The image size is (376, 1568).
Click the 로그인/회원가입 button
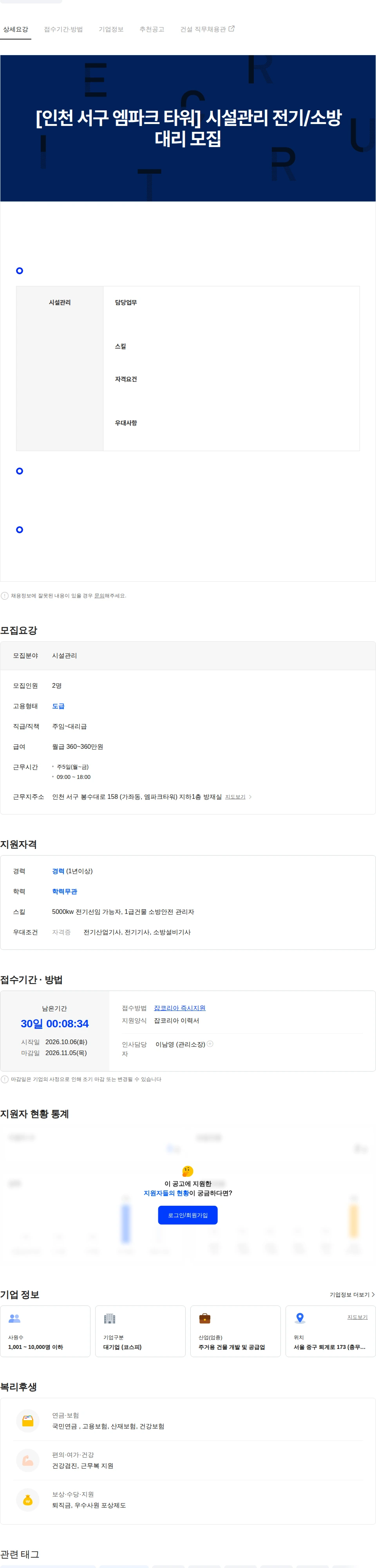[x=188, y=1215]
